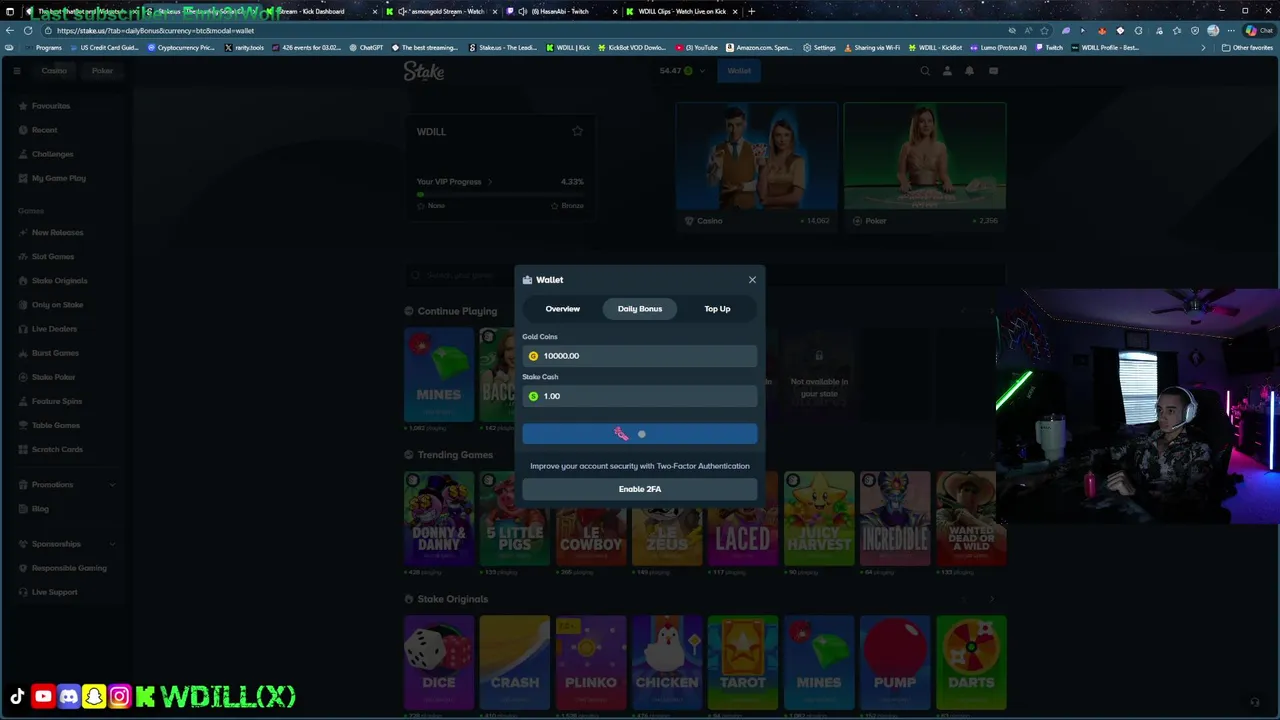Switch to the Overview tab in Wallet

[562, 309]
